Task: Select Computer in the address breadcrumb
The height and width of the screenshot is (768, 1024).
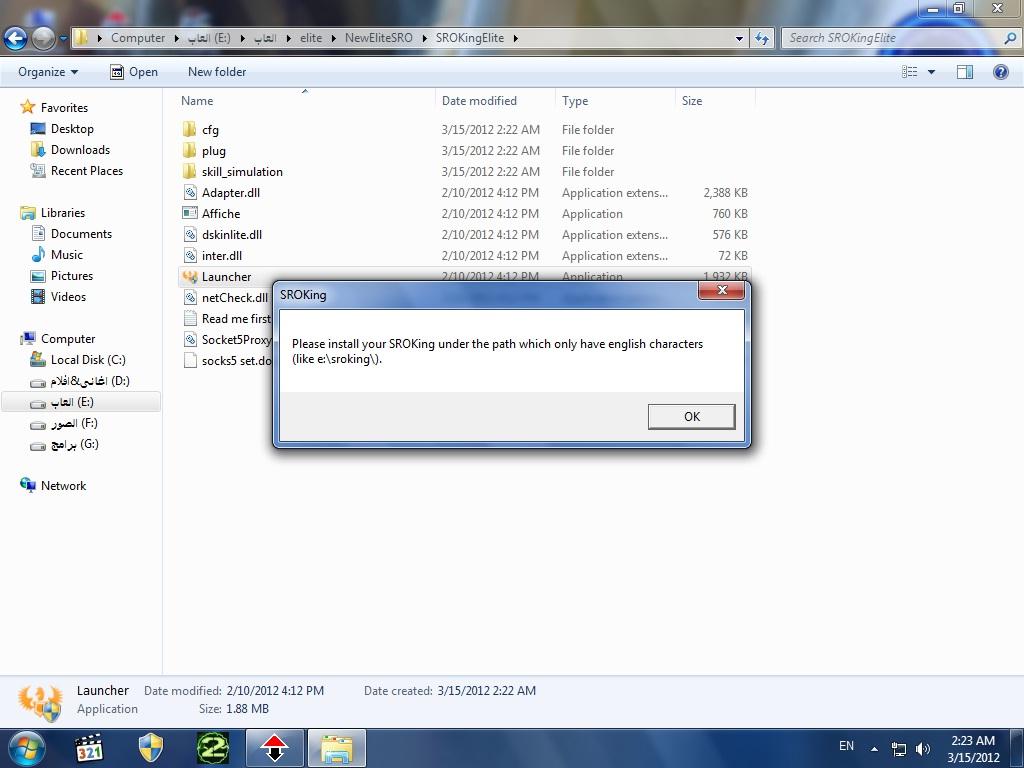Action: pos(138,38)
